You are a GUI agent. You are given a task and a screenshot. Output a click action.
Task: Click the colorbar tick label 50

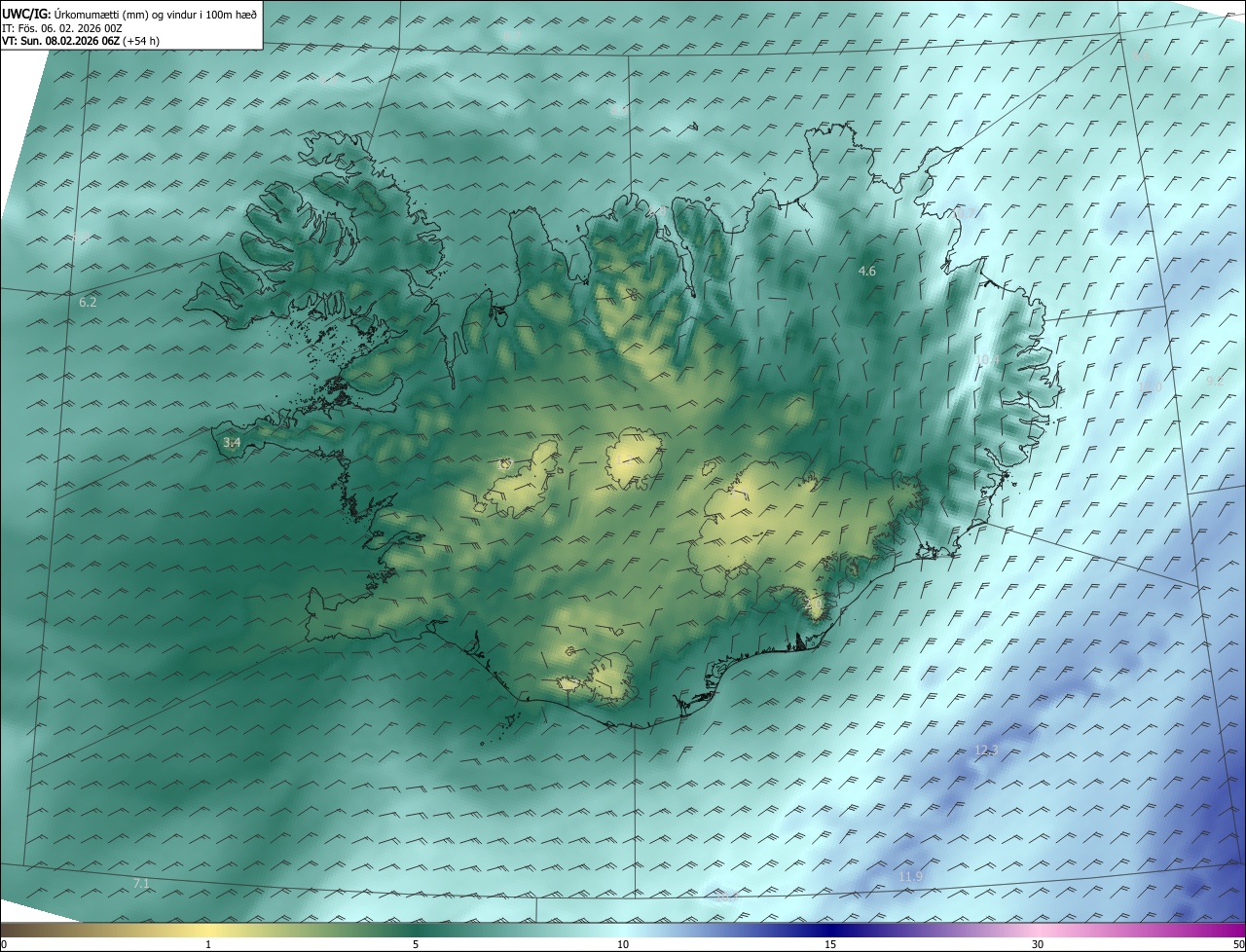click(x=1238, y=945)
